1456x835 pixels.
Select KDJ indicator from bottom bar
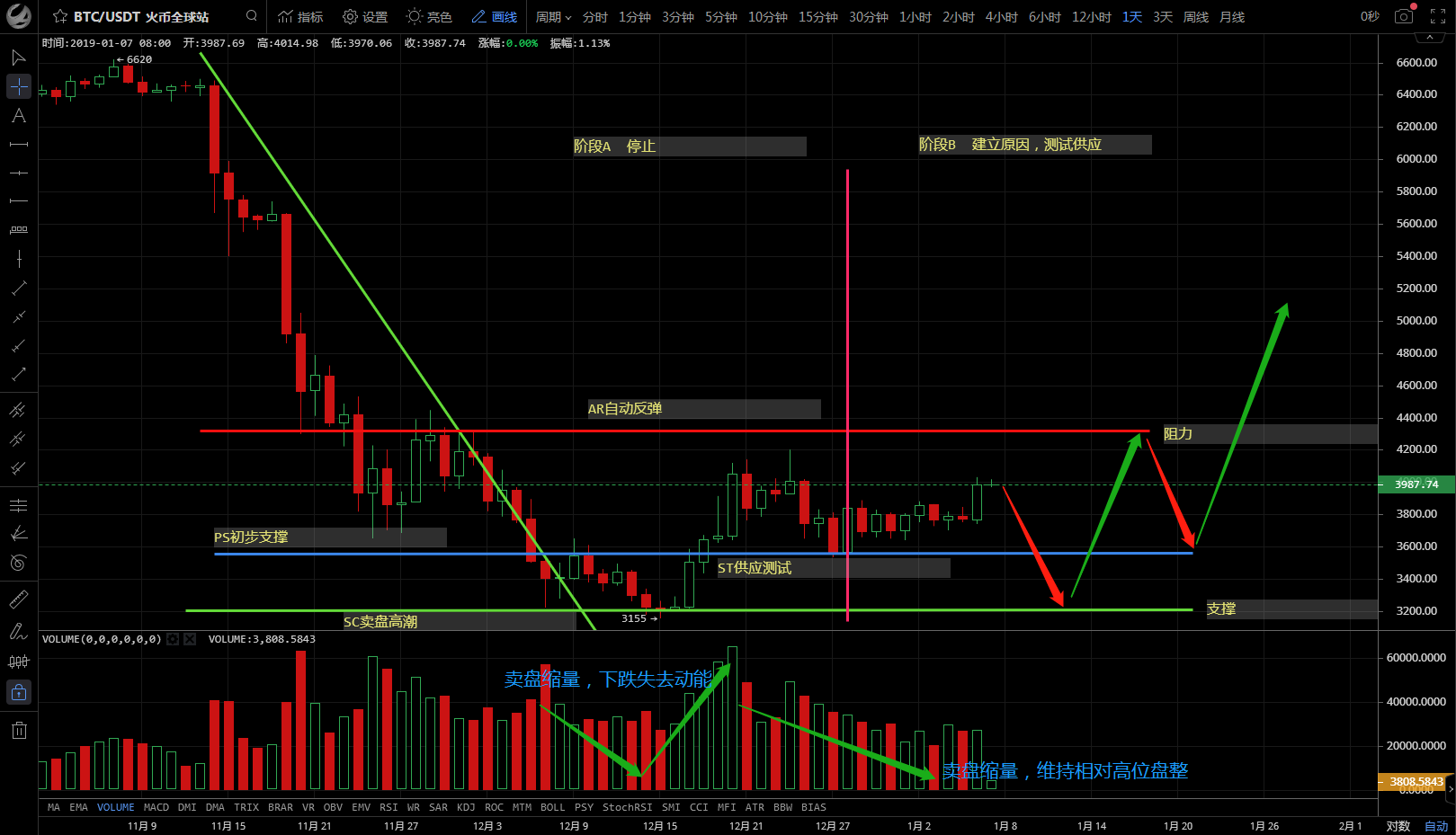point(466,807)
